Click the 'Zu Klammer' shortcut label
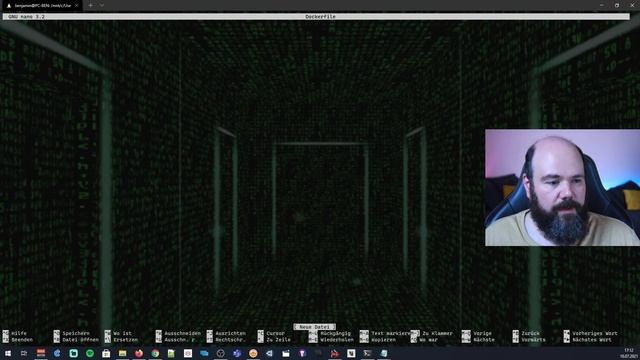640x360 pixels. point(438,333)
